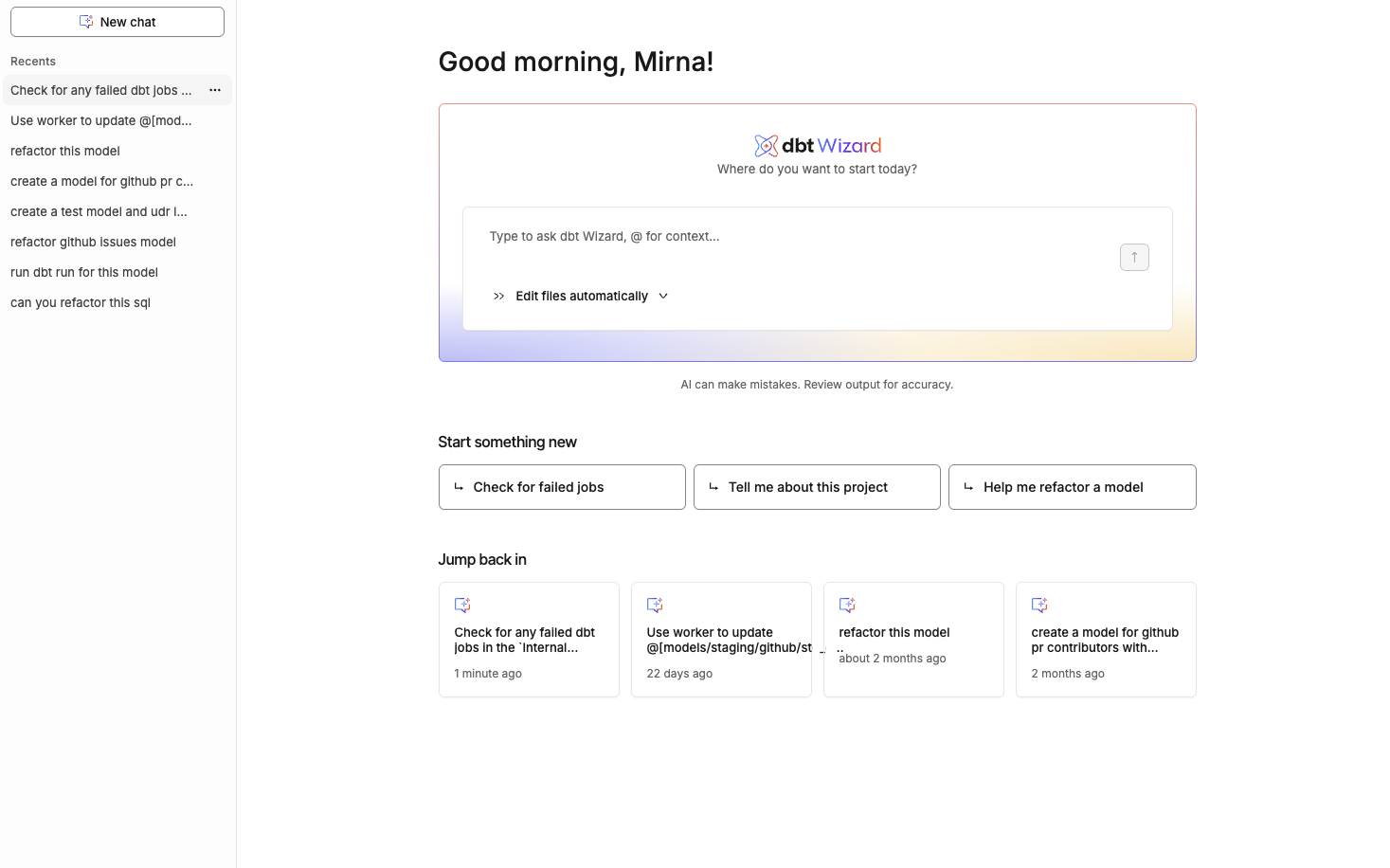Open recent chat 'create a test model and udr l...'
This screenshot has height=868, width=1390.
click(x=99, y=211)
